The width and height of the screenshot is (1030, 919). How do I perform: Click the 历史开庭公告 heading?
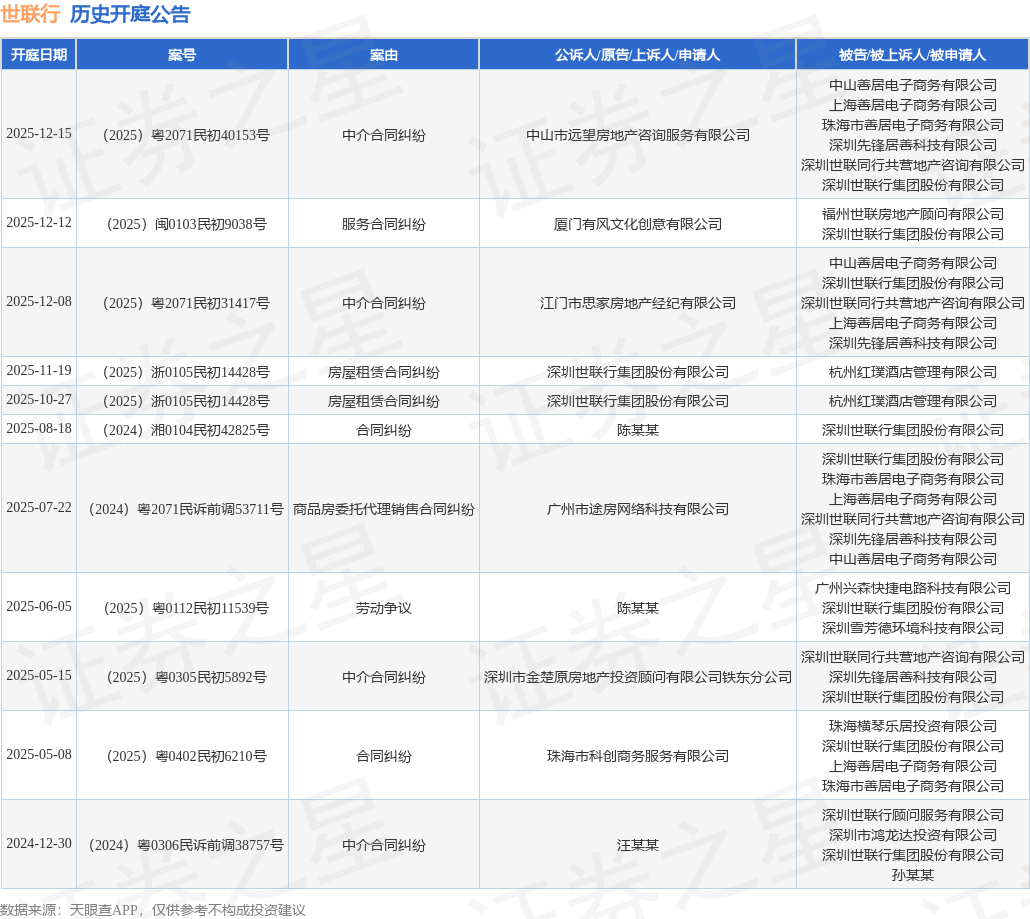[x=130, y=14]
